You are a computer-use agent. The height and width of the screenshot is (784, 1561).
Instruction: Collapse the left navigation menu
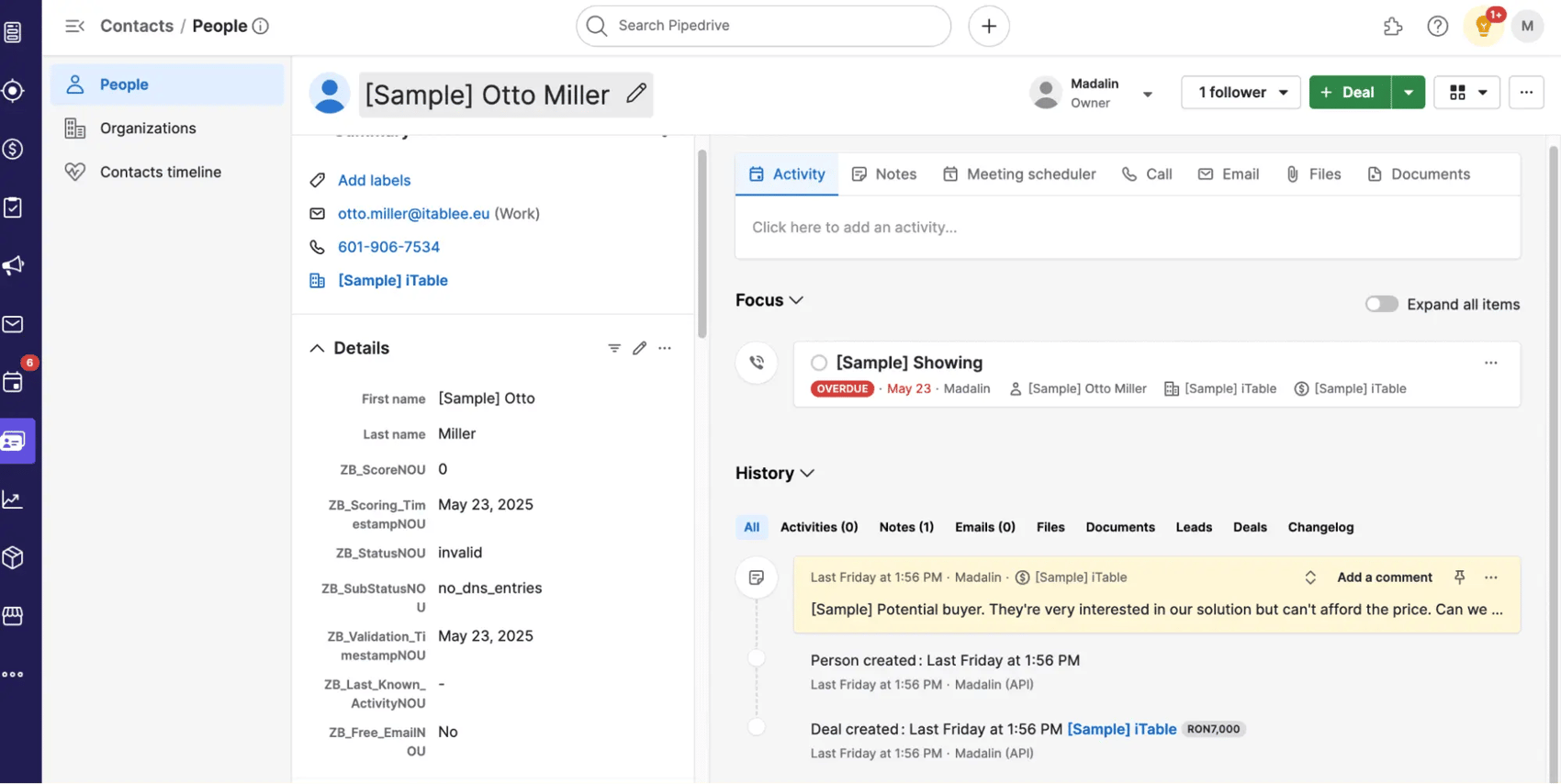pyautogui.click(x=74, y=26)
